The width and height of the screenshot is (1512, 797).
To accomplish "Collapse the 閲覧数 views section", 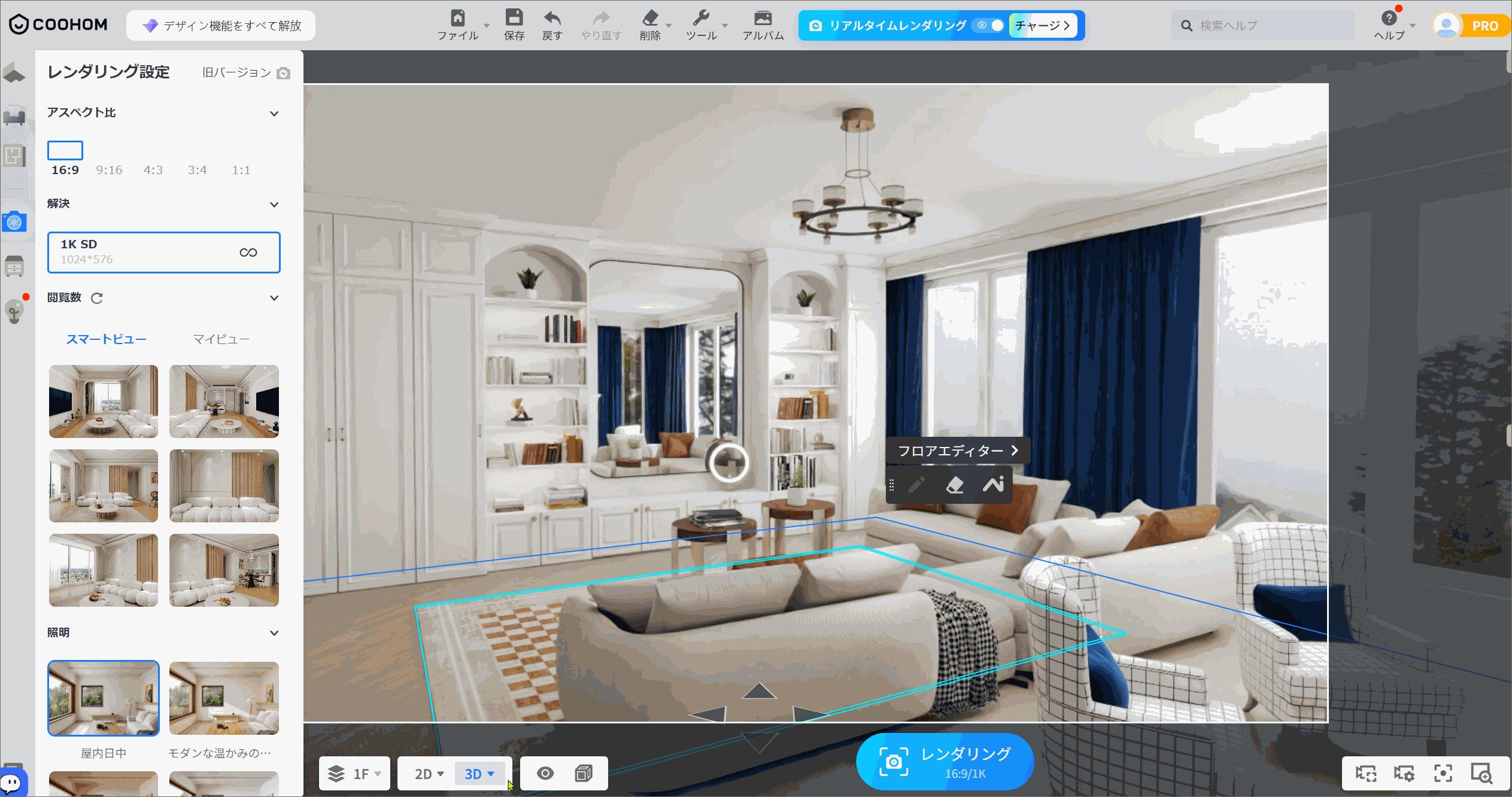I will (x=274, y=297).
